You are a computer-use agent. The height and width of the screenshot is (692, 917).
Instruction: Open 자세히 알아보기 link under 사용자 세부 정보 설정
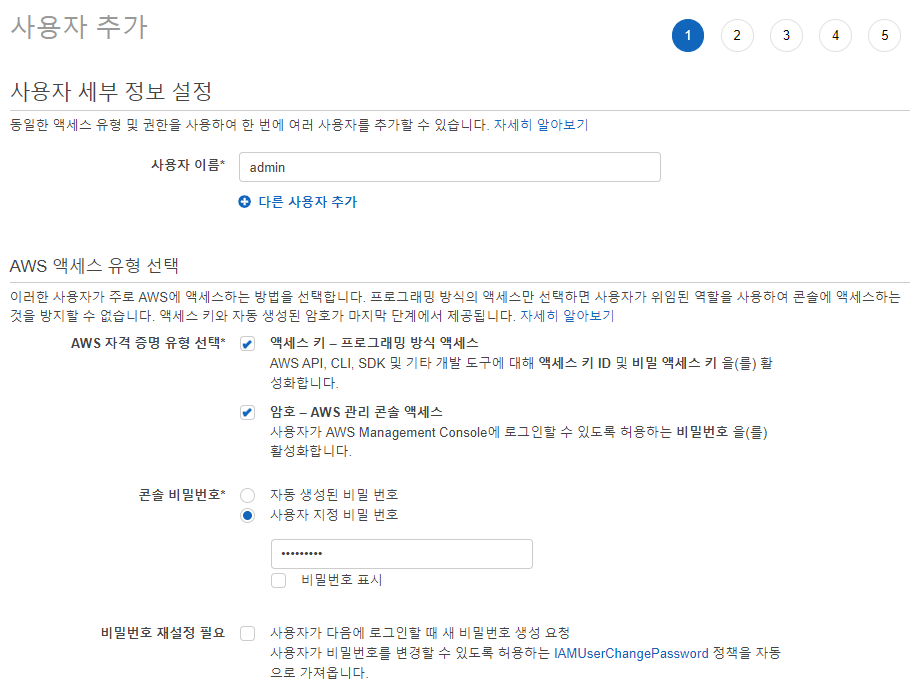(x=541, y=125)
